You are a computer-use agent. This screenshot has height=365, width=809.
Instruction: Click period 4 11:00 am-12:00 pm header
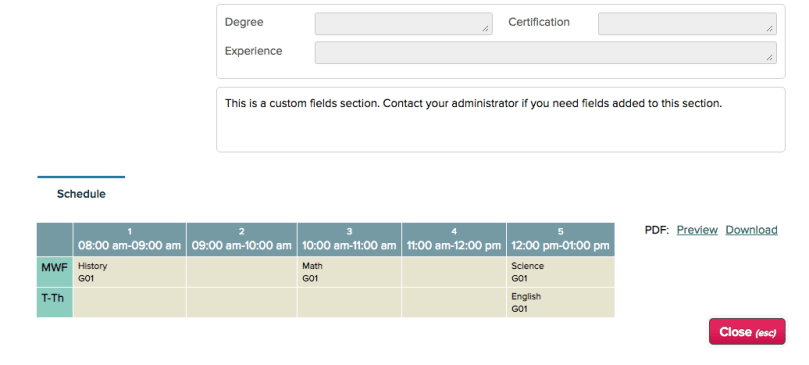(454, 240)
